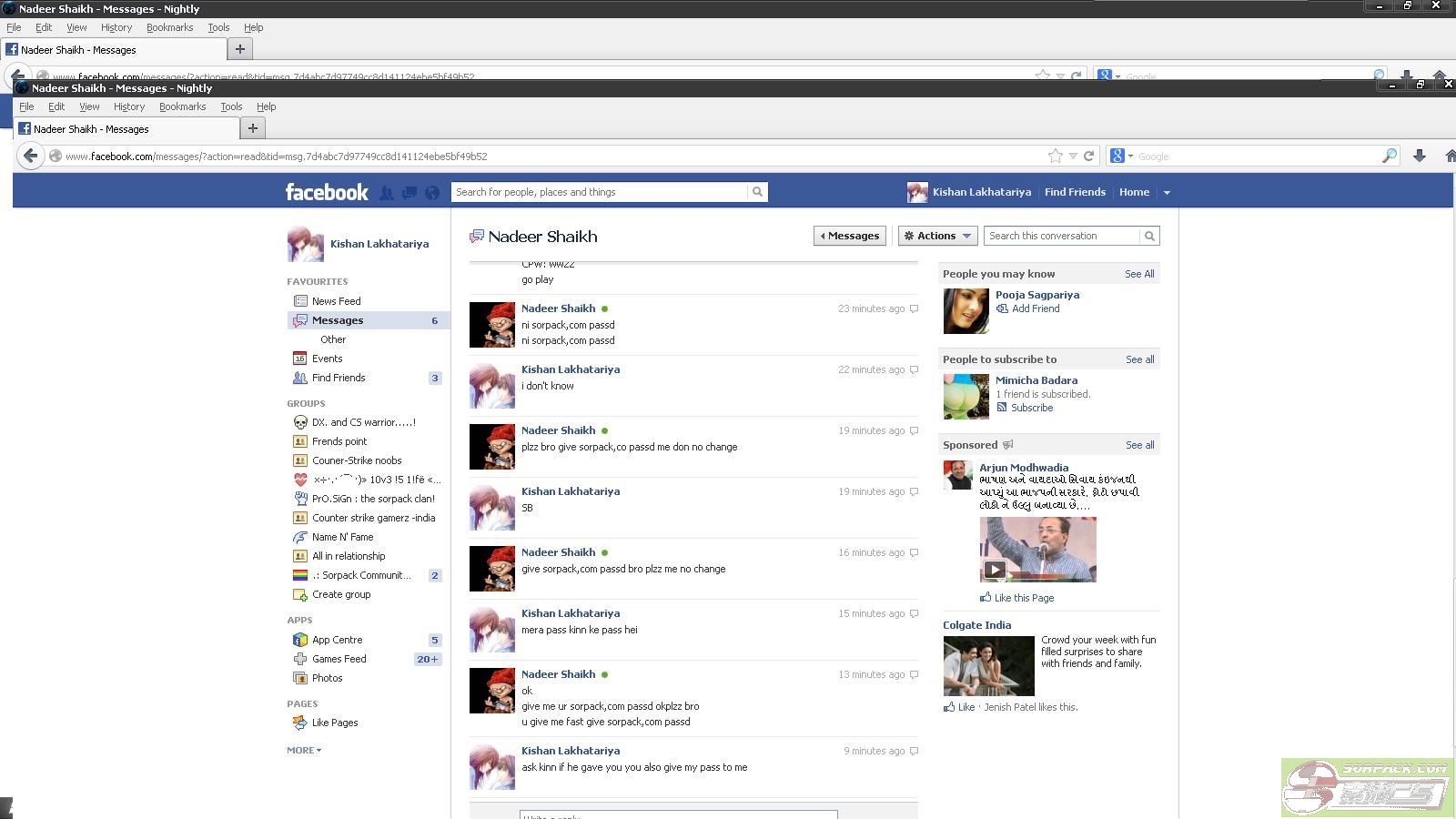Click Add Friend for Pooja Sagpariya
Screen dimensions: 1456x819
point(1036,308)
